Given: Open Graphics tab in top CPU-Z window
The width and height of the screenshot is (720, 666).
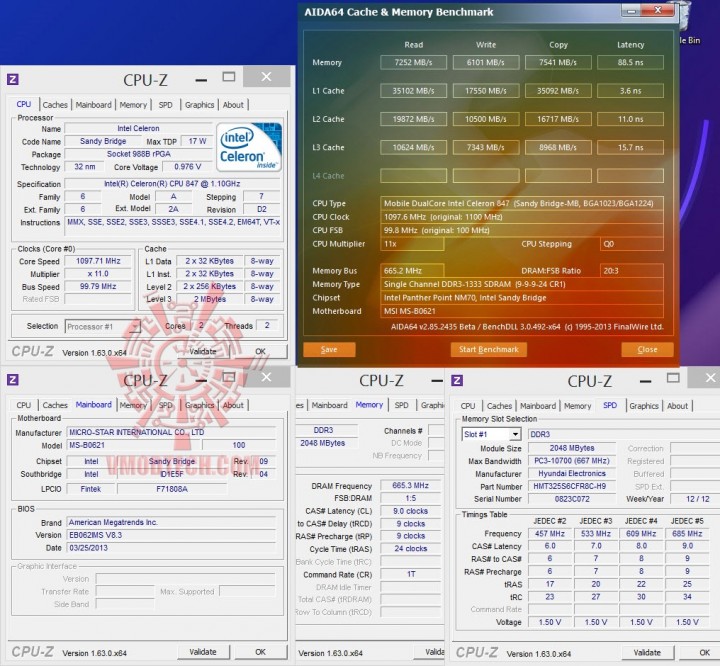Looking at the screenshot, I should (x=199, y=105).
